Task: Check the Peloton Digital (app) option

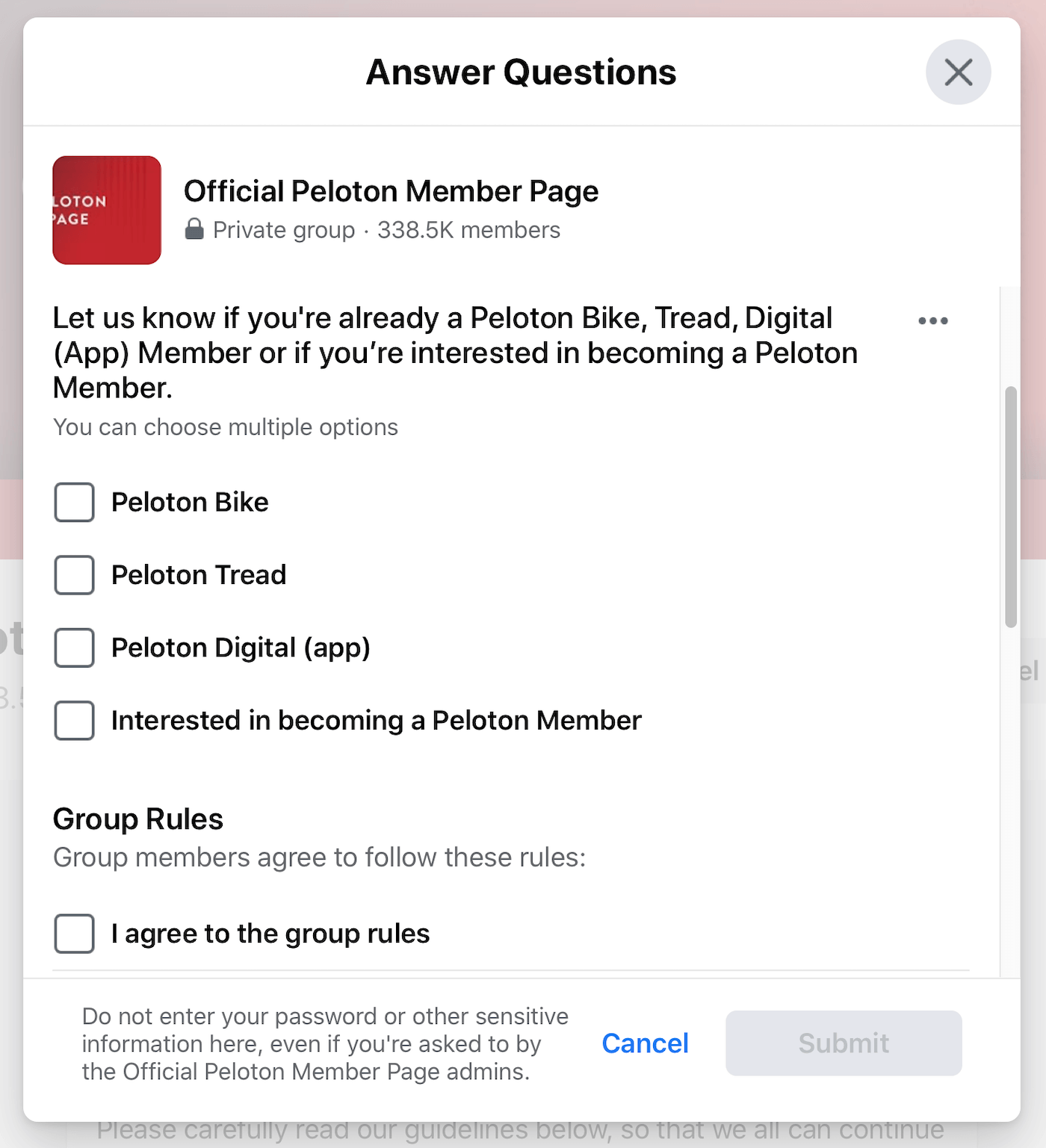Action: [x=73, y=648]
